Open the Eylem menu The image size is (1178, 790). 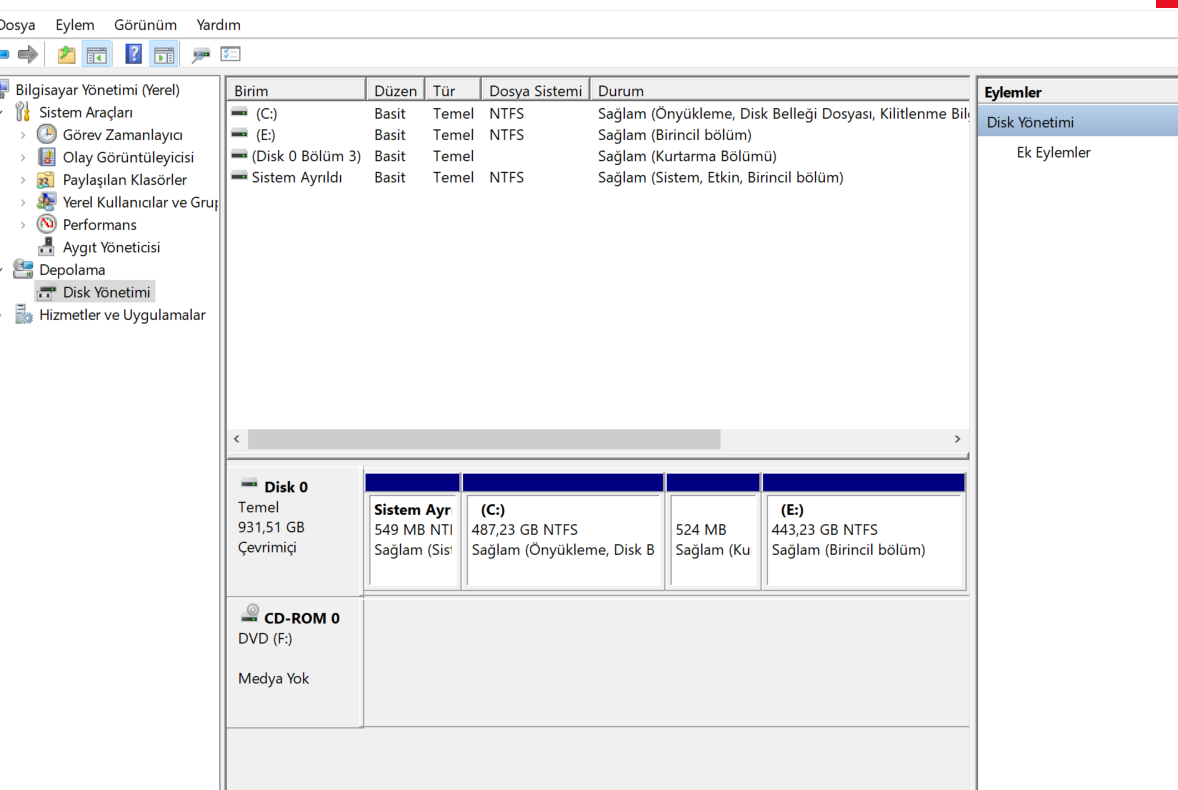coord(75,25)
